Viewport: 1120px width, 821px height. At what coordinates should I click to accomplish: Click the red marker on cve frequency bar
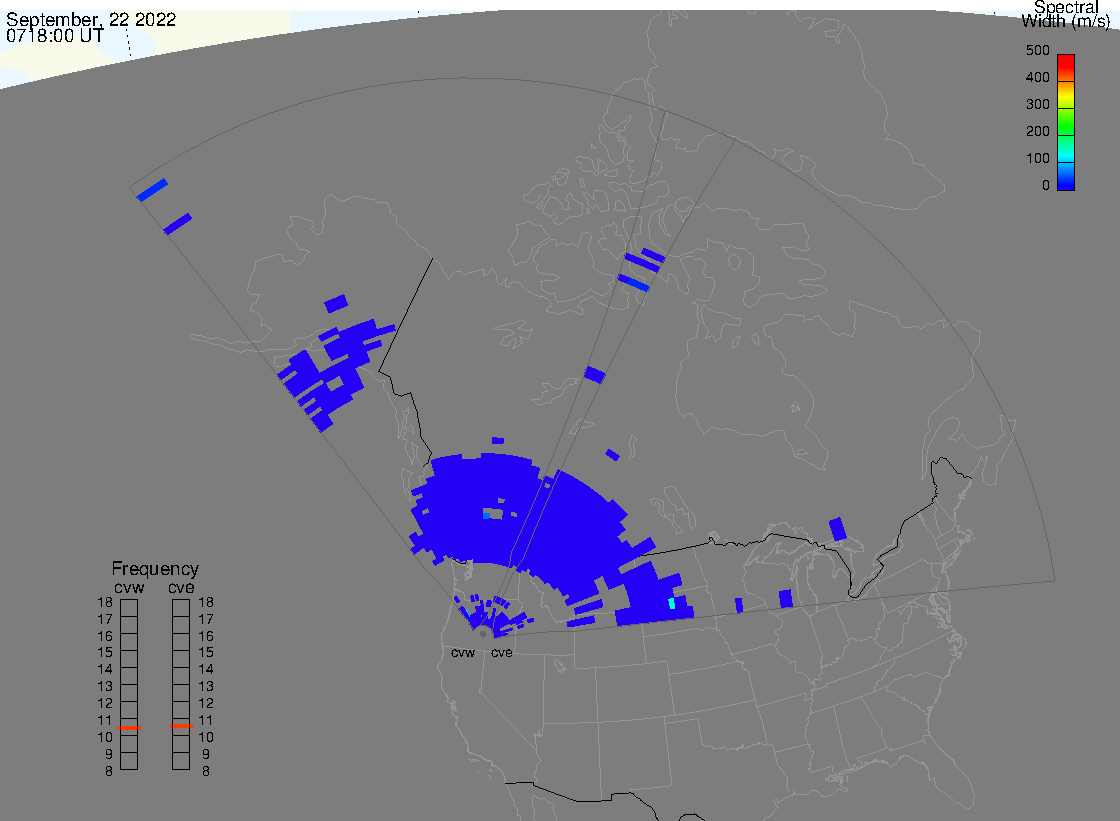pos(181,726)
